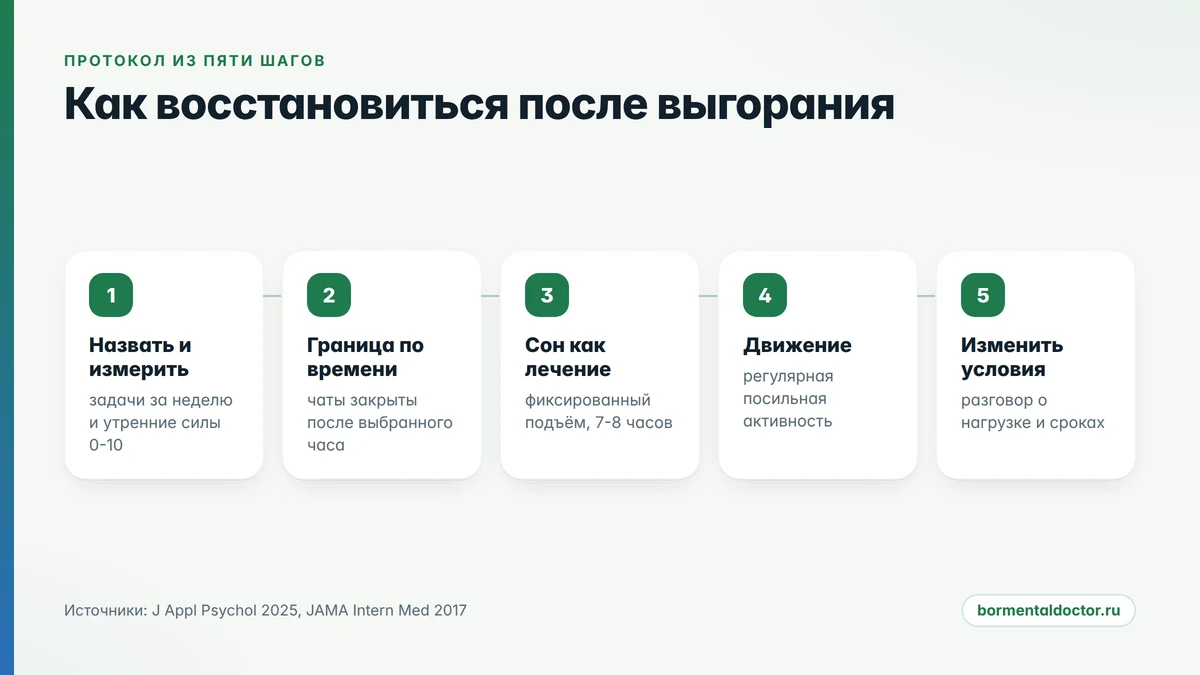This screenshot has width=1200, height=675.
Task: Click text "разговор о нагрузке и сроках"
Action: pyautogui.click(x=1033, y=411)
